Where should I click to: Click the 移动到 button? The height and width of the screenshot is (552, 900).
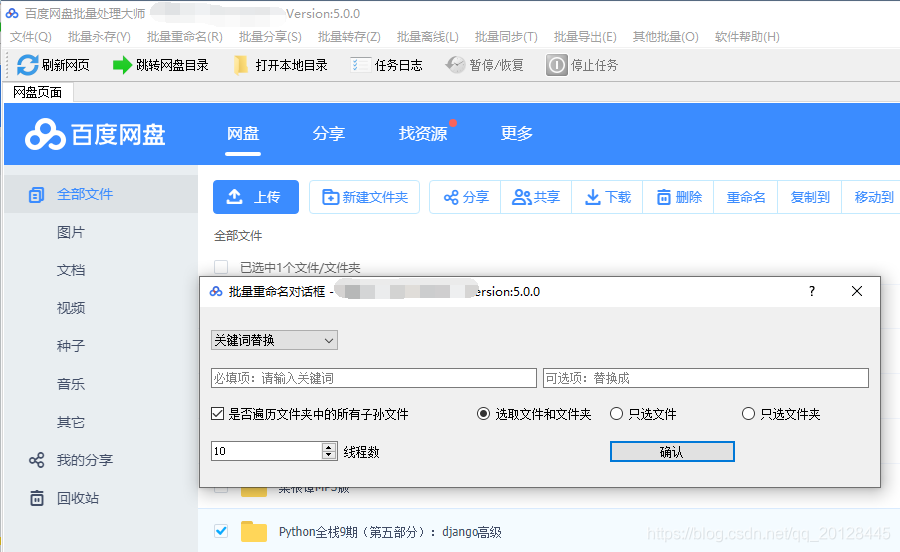(873, 197)
